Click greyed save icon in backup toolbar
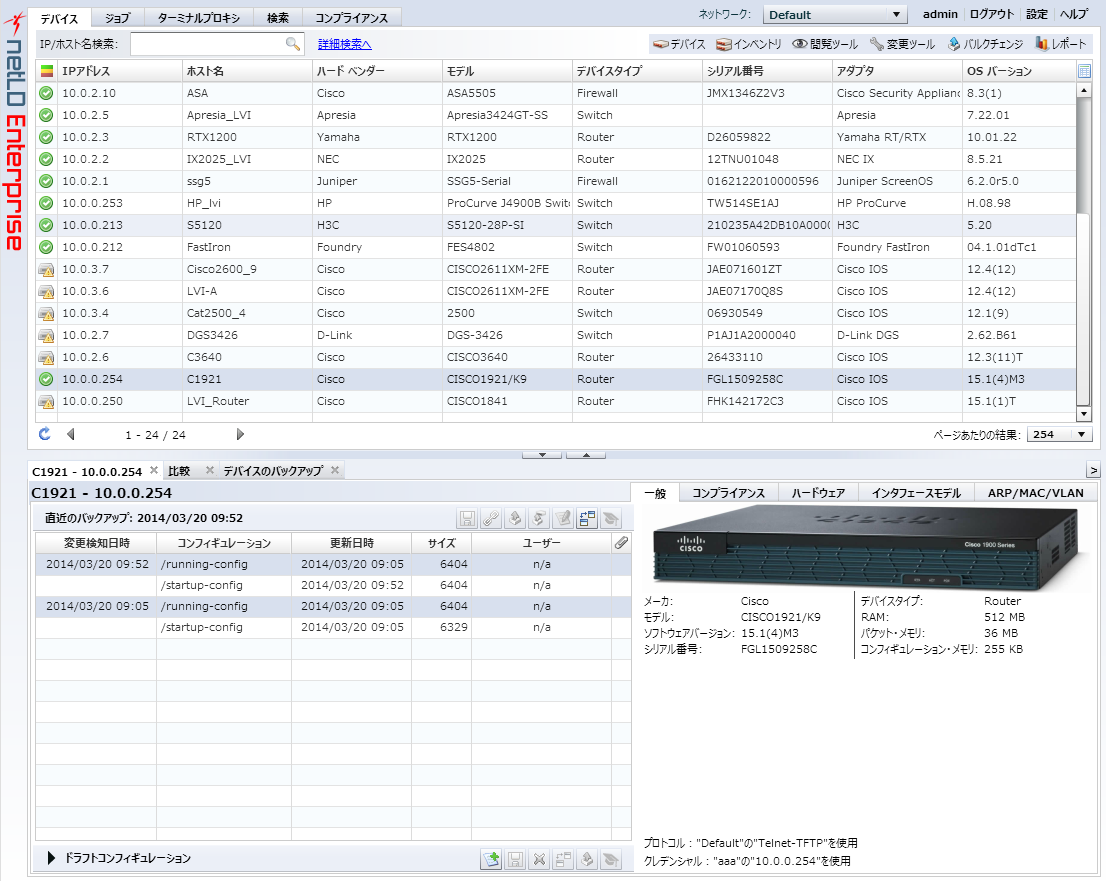The width and height of the screenshot is (1106, 881). (467, 519)
